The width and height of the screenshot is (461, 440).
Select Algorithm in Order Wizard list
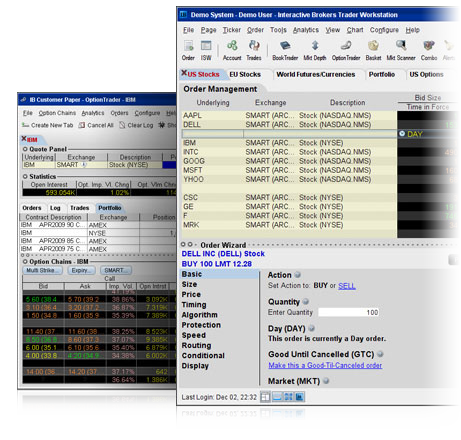pyautogui.click(x=200, y=315)
